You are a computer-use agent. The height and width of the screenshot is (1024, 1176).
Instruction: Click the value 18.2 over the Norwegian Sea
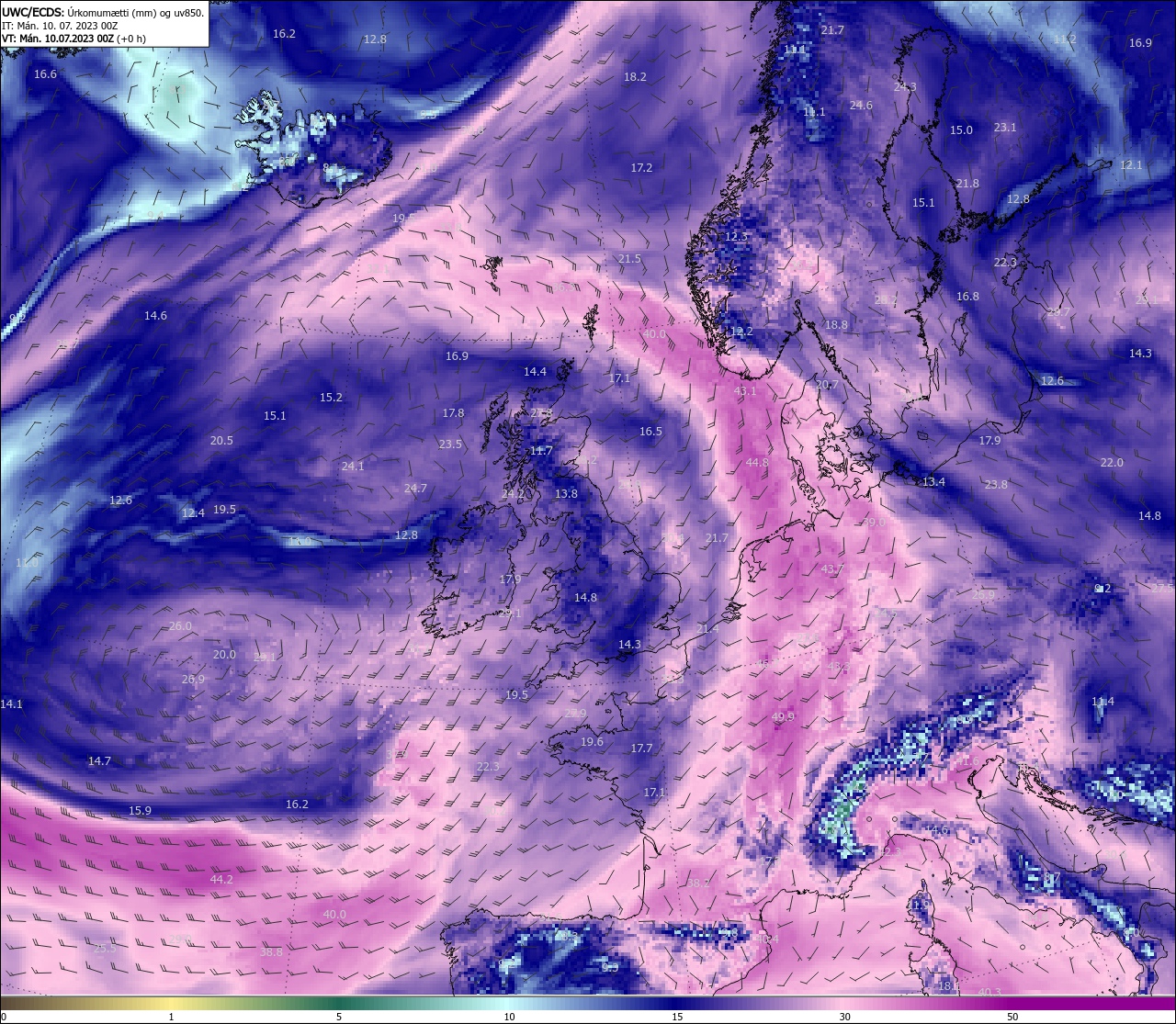tap(635, 77)
